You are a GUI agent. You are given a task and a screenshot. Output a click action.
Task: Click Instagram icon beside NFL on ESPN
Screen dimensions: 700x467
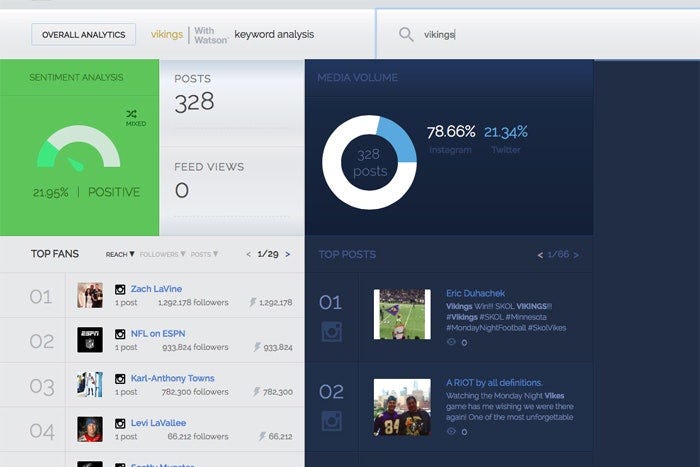point(120,334)
